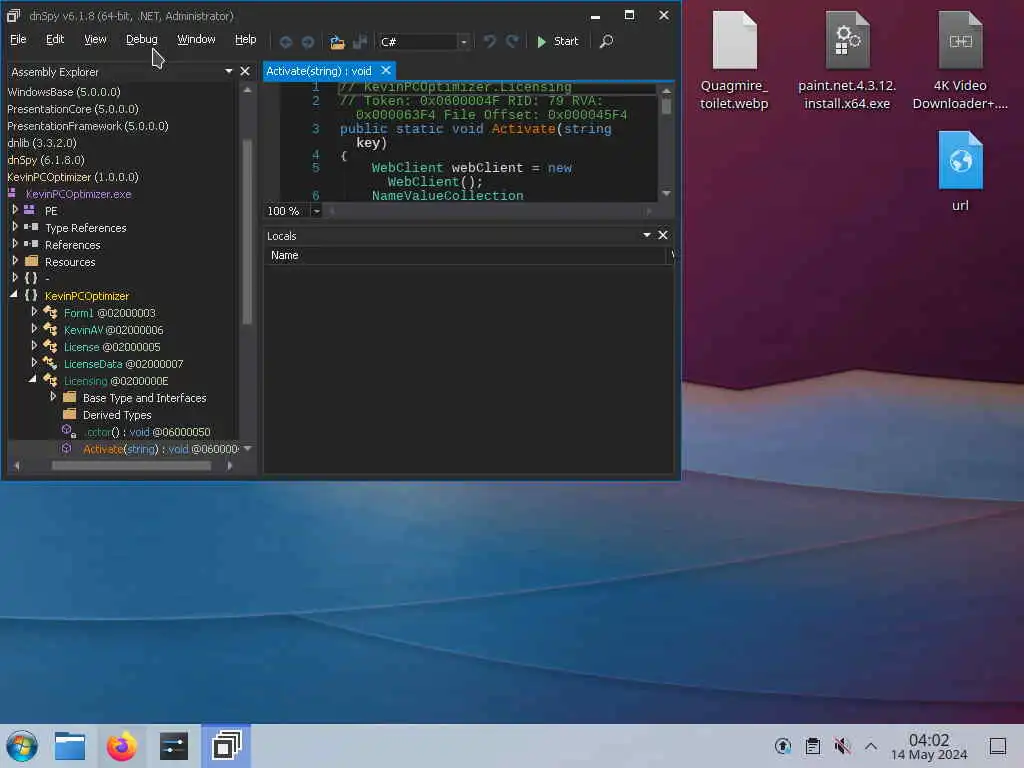Open the settings sliders taskbar icon
Viewport: 1024px width, 768px height.
(x=174, y=746)
